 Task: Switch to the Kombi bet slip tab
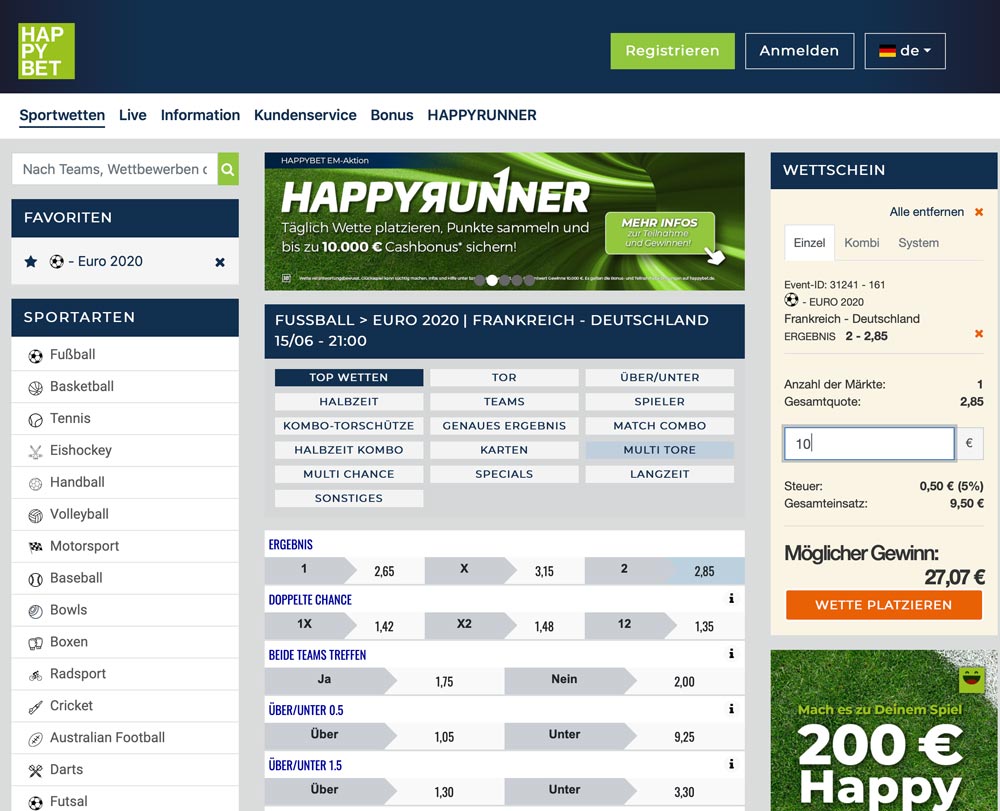(862, 243)
